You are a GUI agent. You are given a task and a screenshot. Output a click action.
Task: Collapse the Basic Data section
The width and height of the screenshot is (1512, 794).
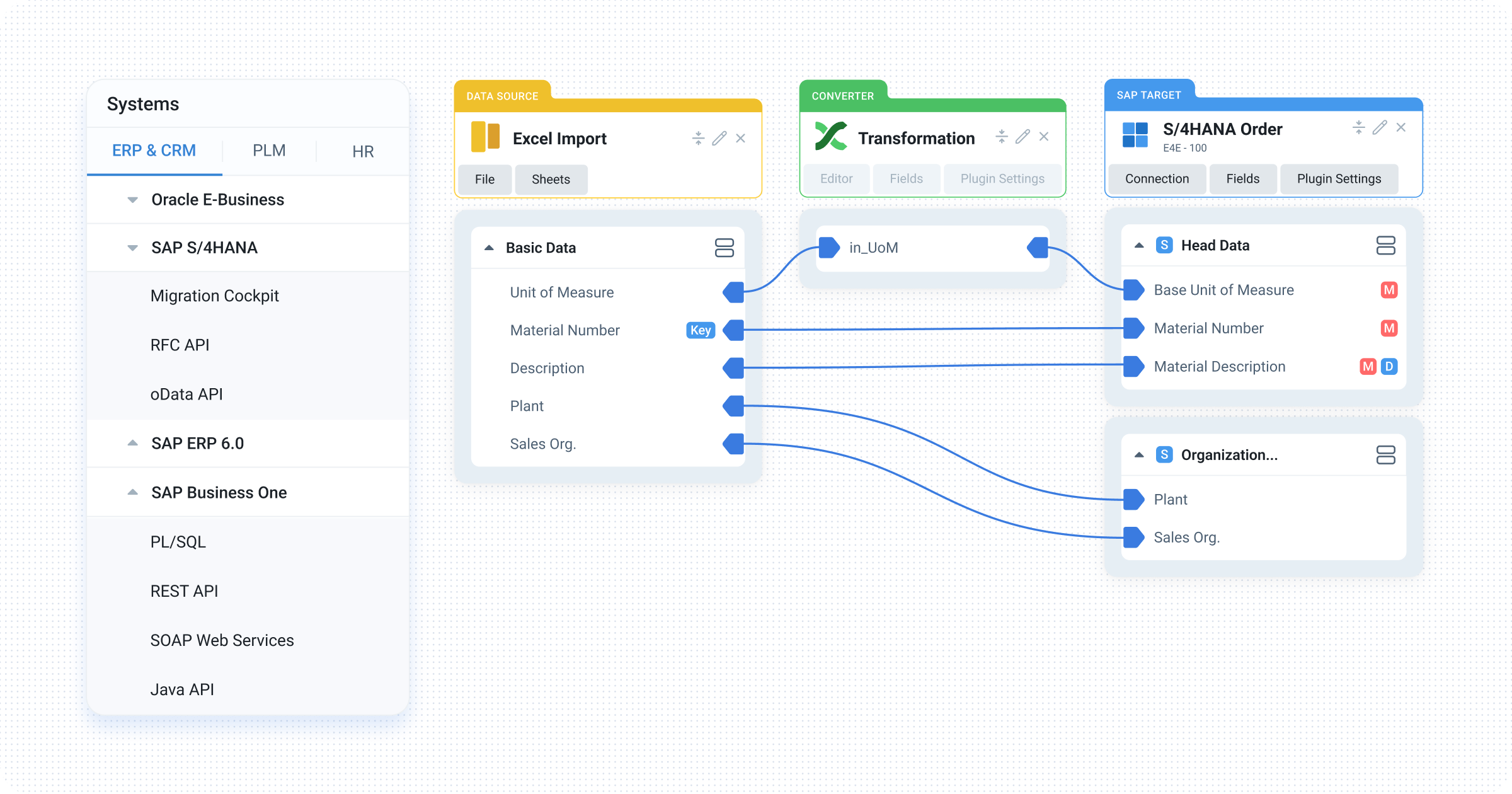click(x=489, y=246)
